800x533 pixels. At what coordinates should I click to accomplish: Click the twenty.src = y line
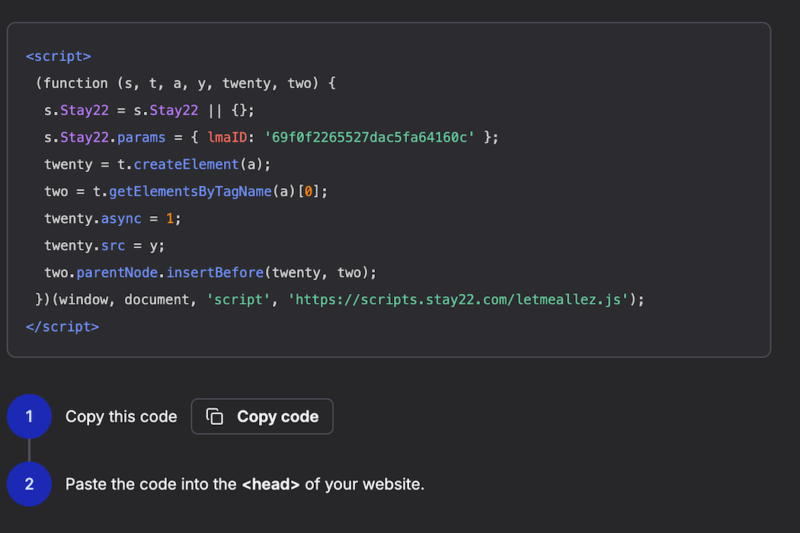(x=104, y=245)
